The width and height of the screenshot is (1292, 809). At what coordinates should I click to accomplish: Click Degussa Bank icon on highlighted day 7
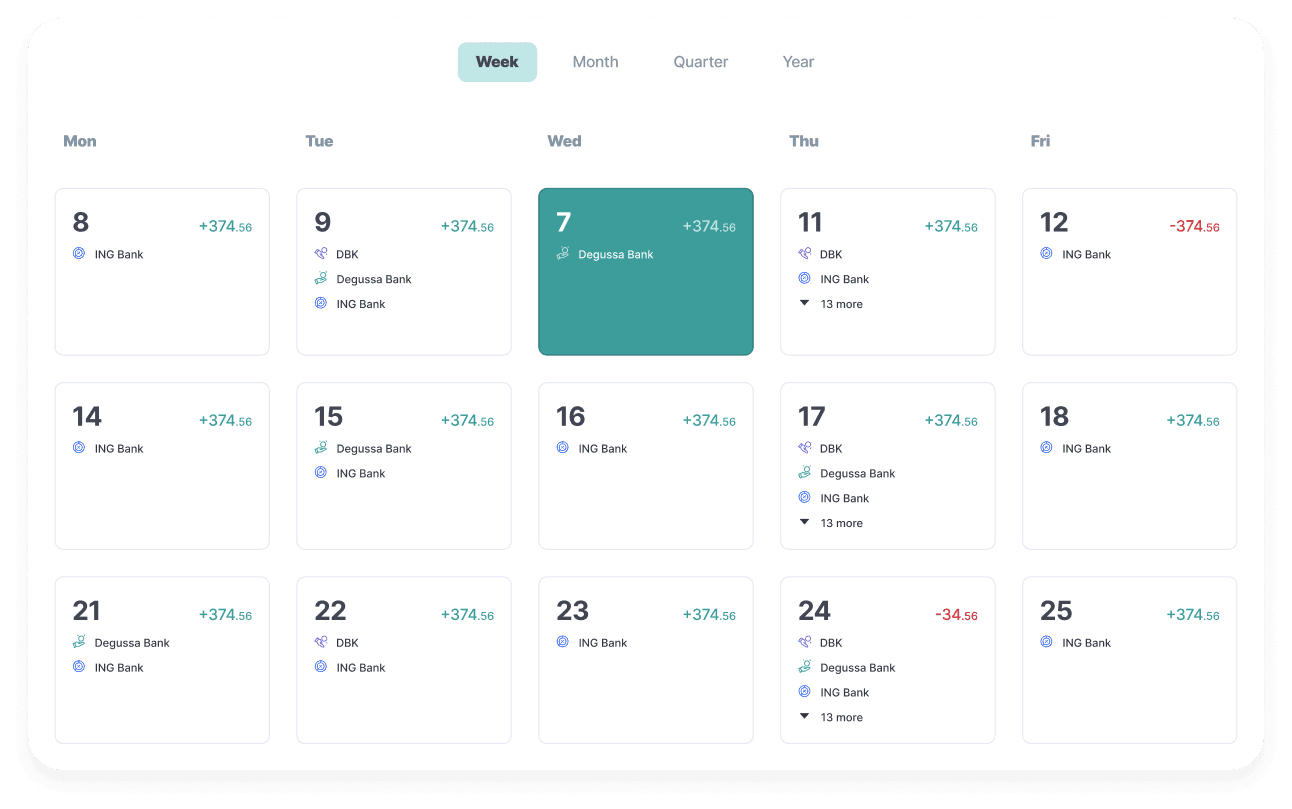[563, 254]
